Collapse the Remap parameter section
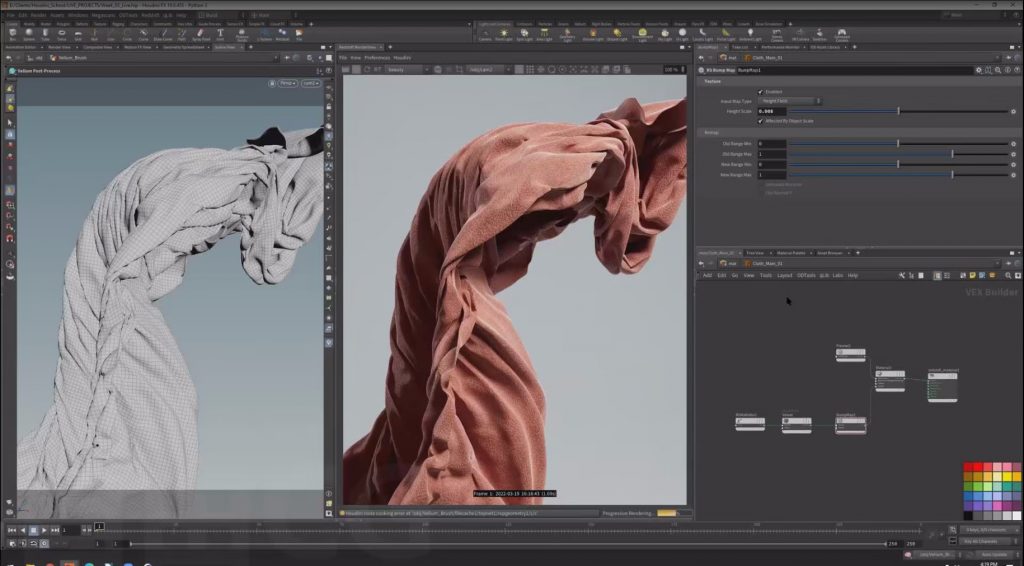The width and height of the screenshot is (1024, 566). (711, 133)
